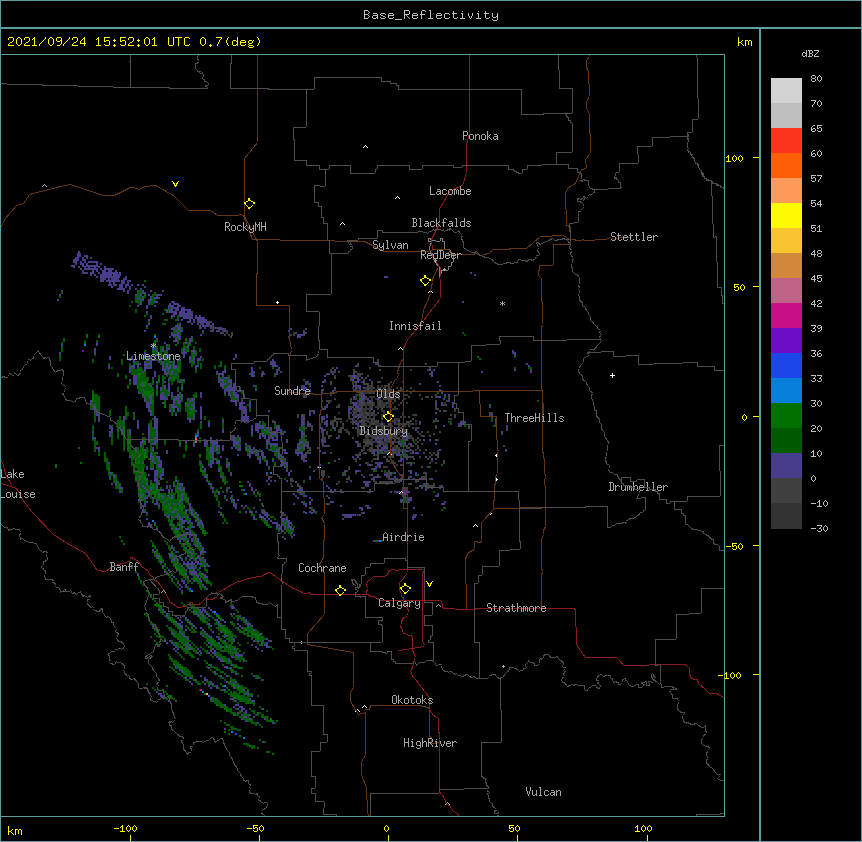
Task: Pick the light gray 80-70 dBZ legend swatch
Action: click(x=786, y=91)
